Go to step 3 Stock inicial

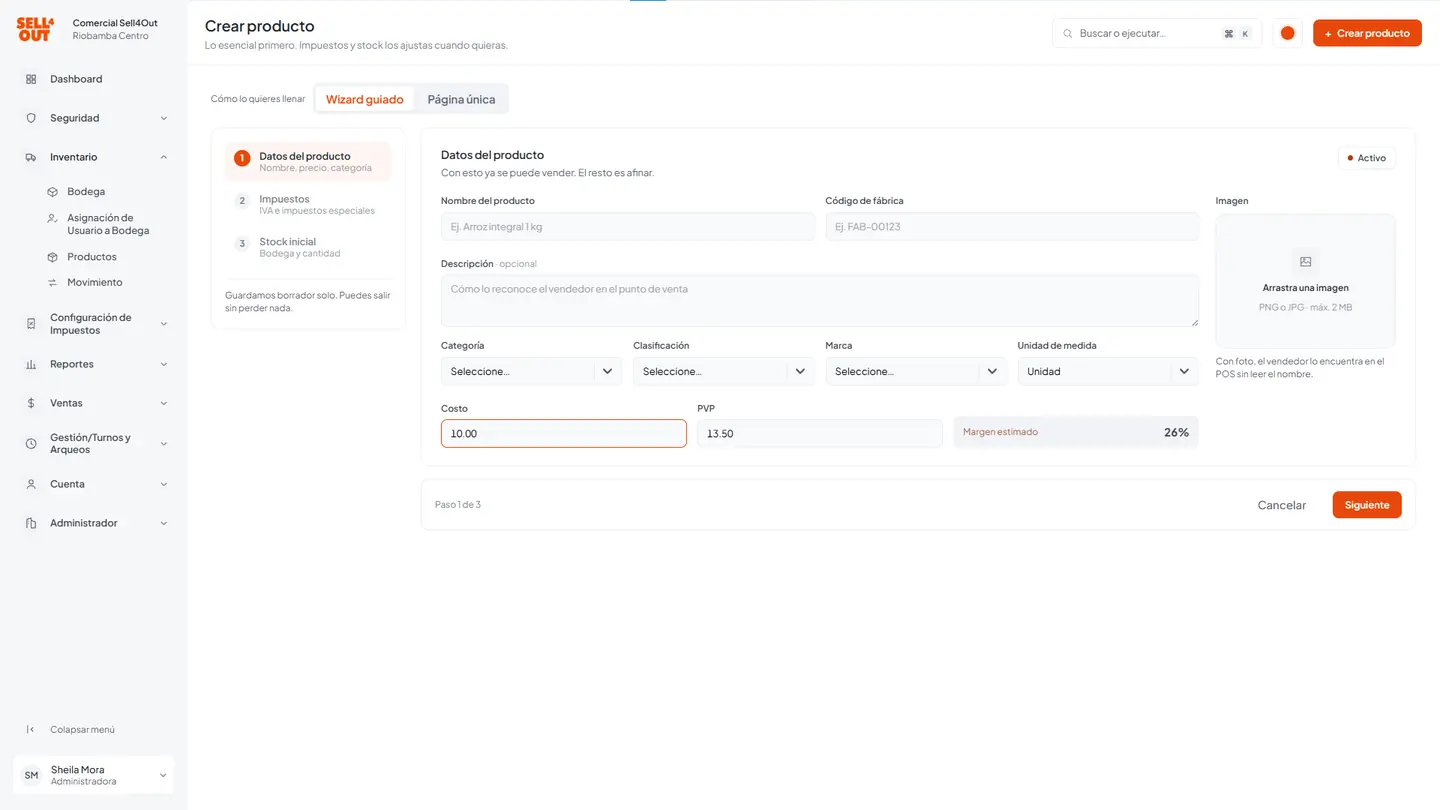pos(308,248)
